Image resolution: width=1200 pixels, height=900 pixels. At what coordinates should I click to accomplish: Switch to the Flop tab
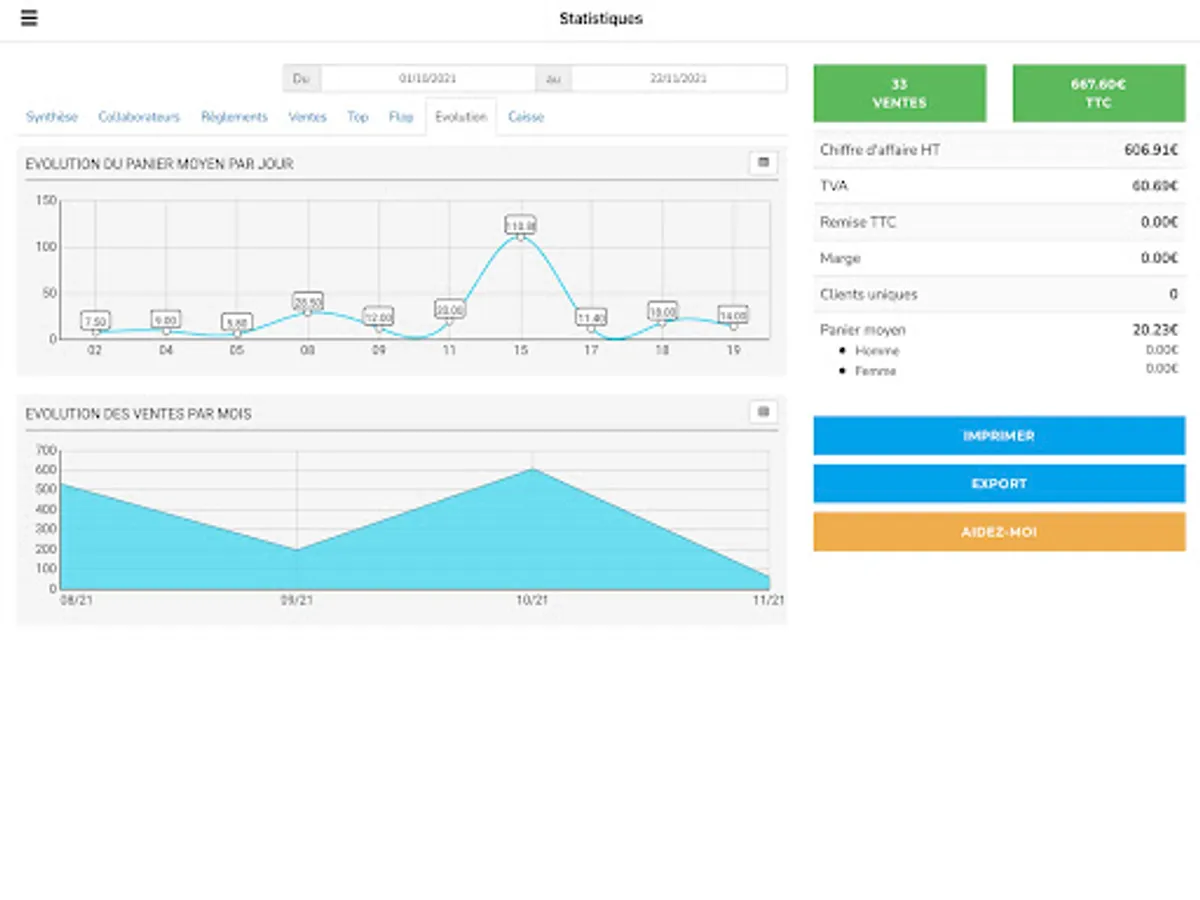point(401,117)
